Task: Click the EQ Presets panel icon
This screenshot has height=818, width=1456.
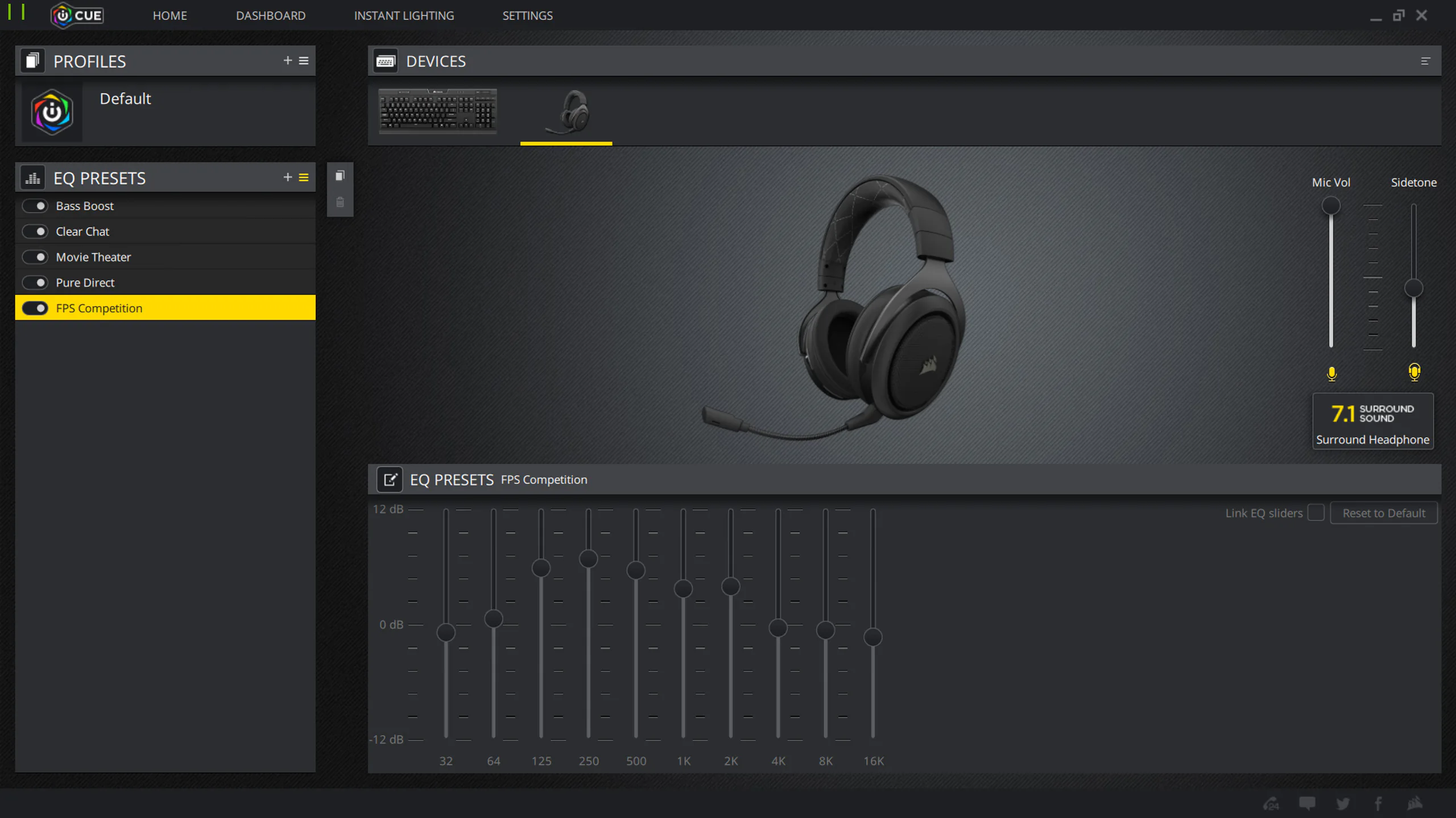Action: point(32,177)
